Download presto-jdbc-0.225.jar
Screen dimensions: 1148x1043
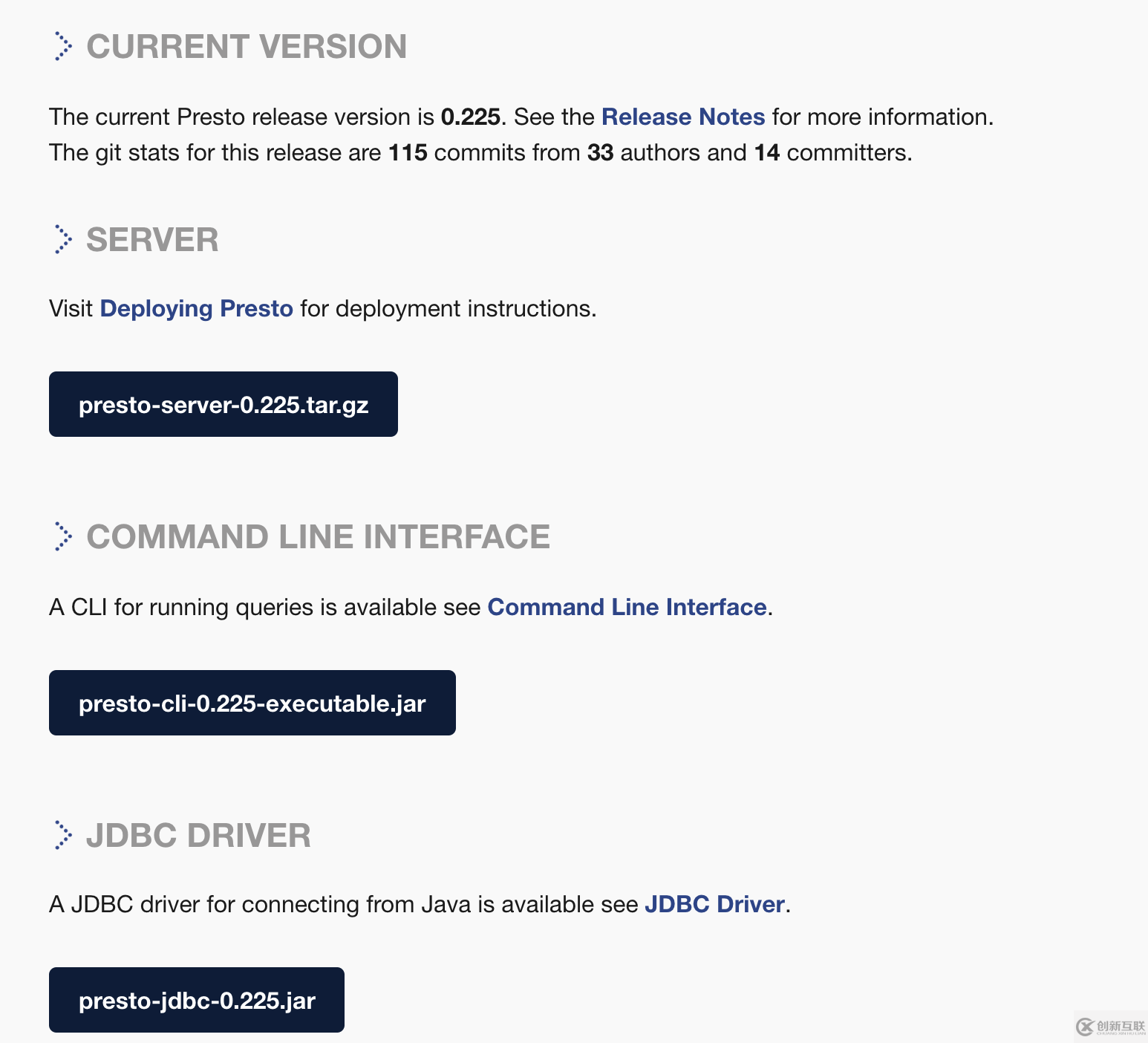[x=197, y=1000]
